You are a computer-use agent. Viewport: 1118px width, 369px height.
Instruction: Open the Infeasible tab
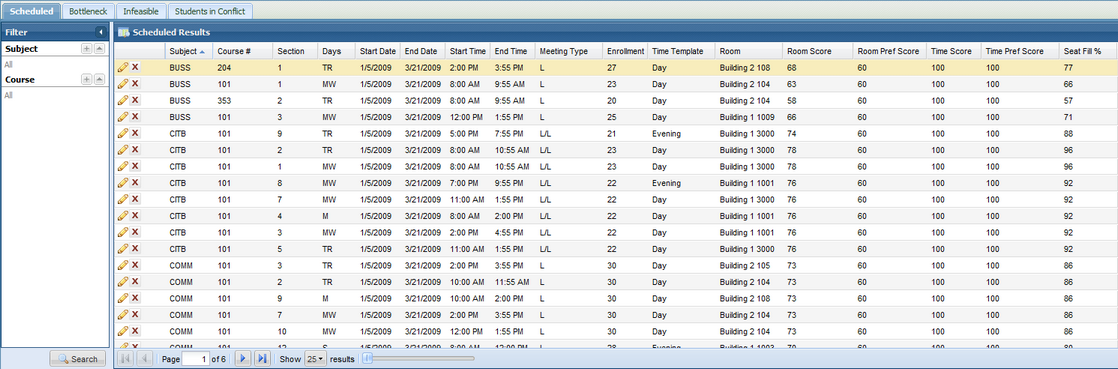(x=142, y=11)
